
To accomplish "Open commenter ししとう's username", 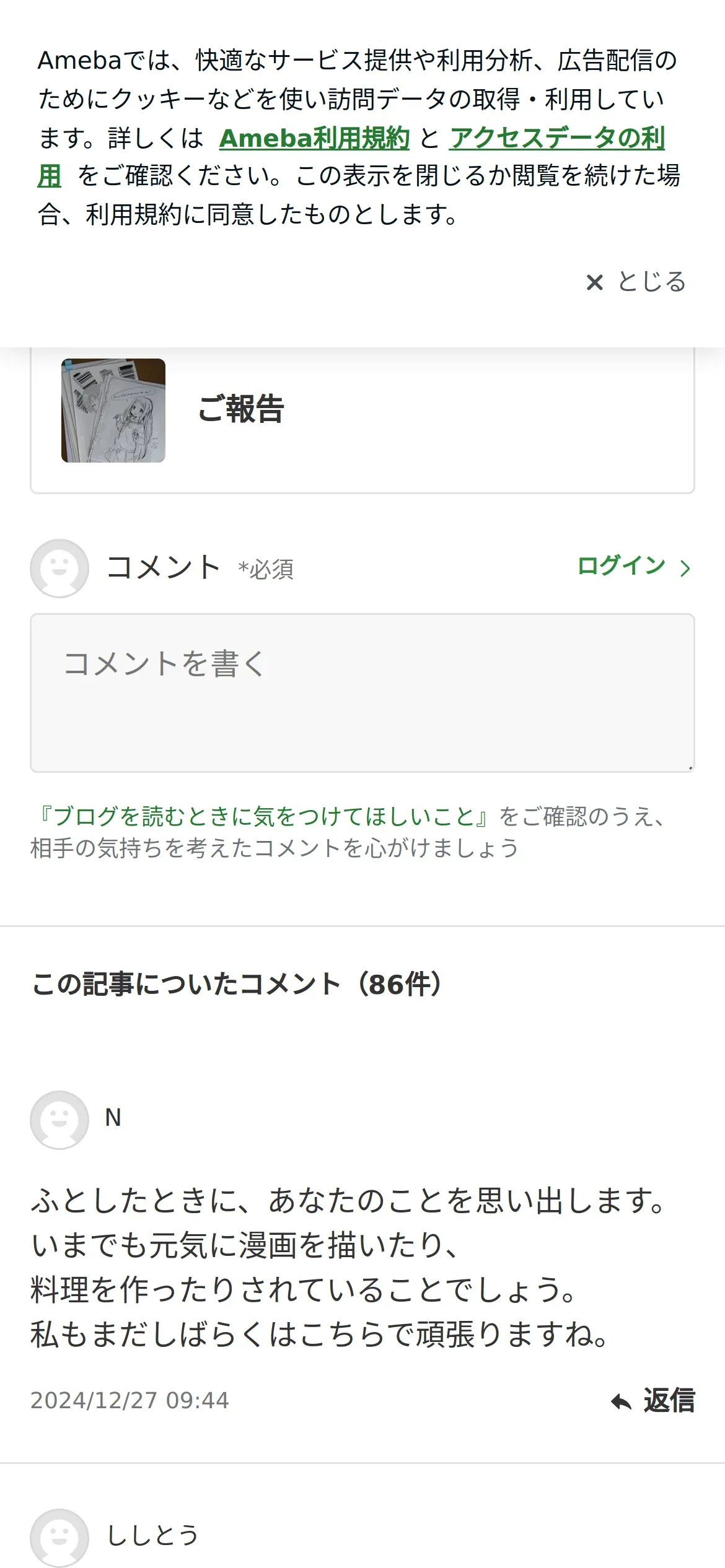I will click(152, 1536).
